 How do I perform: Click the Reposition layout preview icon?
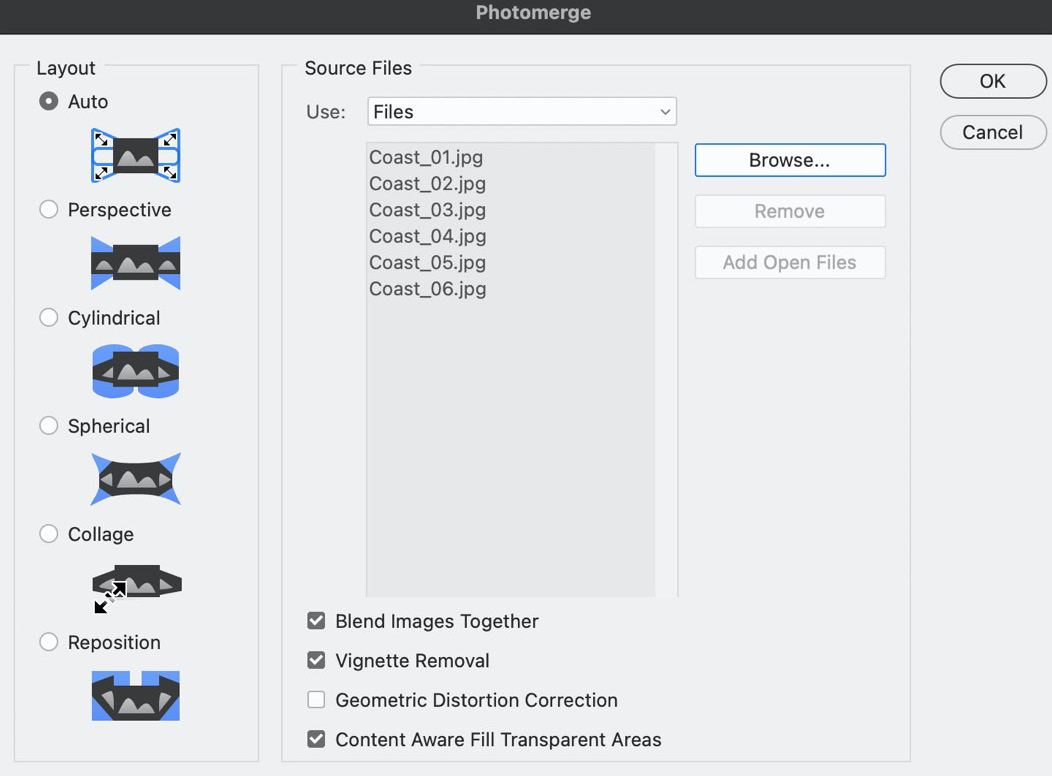pos(136,696)
